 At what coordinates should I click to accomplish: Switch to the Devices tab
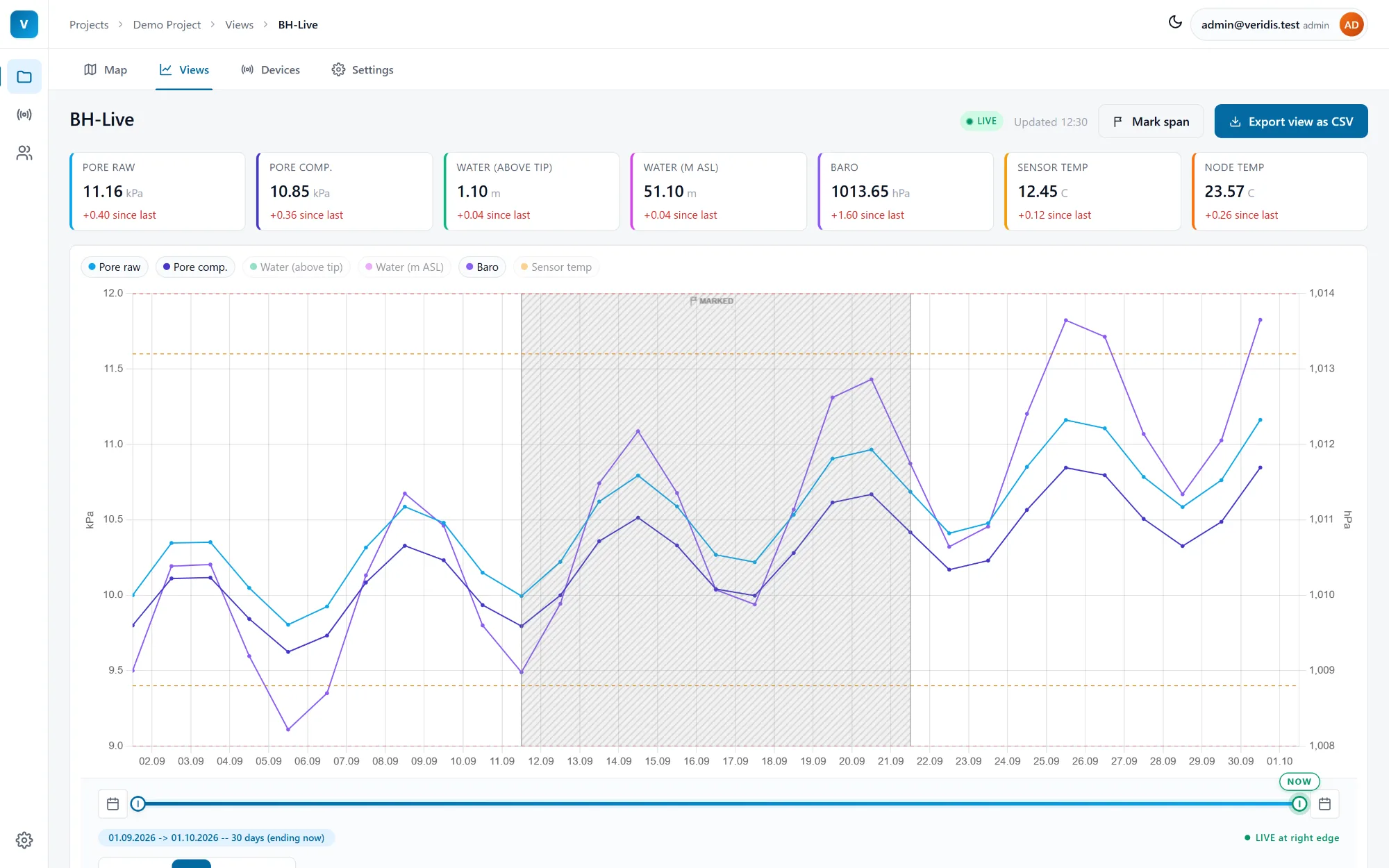click(270, 69)
